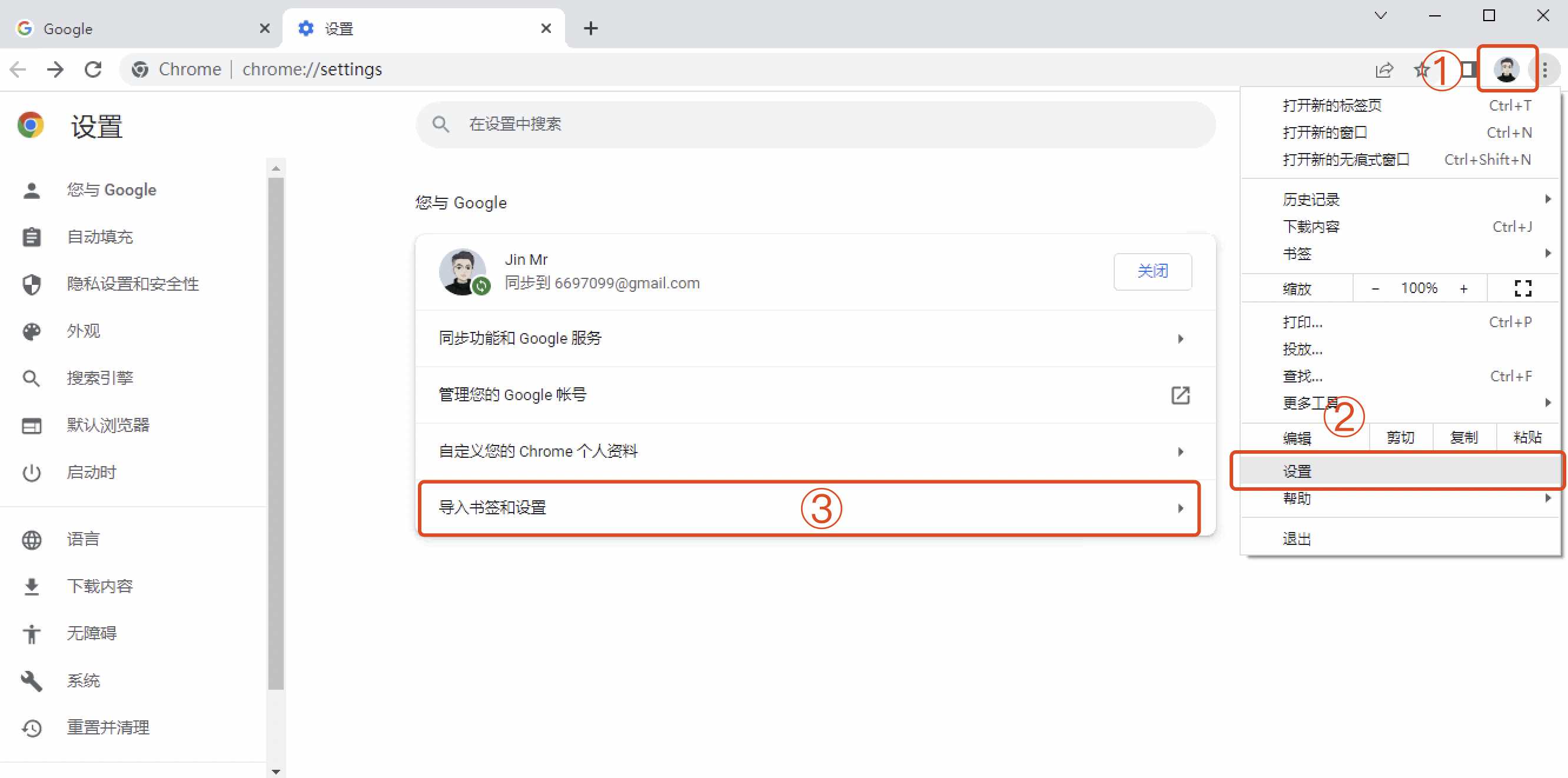Expand 自定义您的 Chrome 个人资料 row

coord(815,451)
